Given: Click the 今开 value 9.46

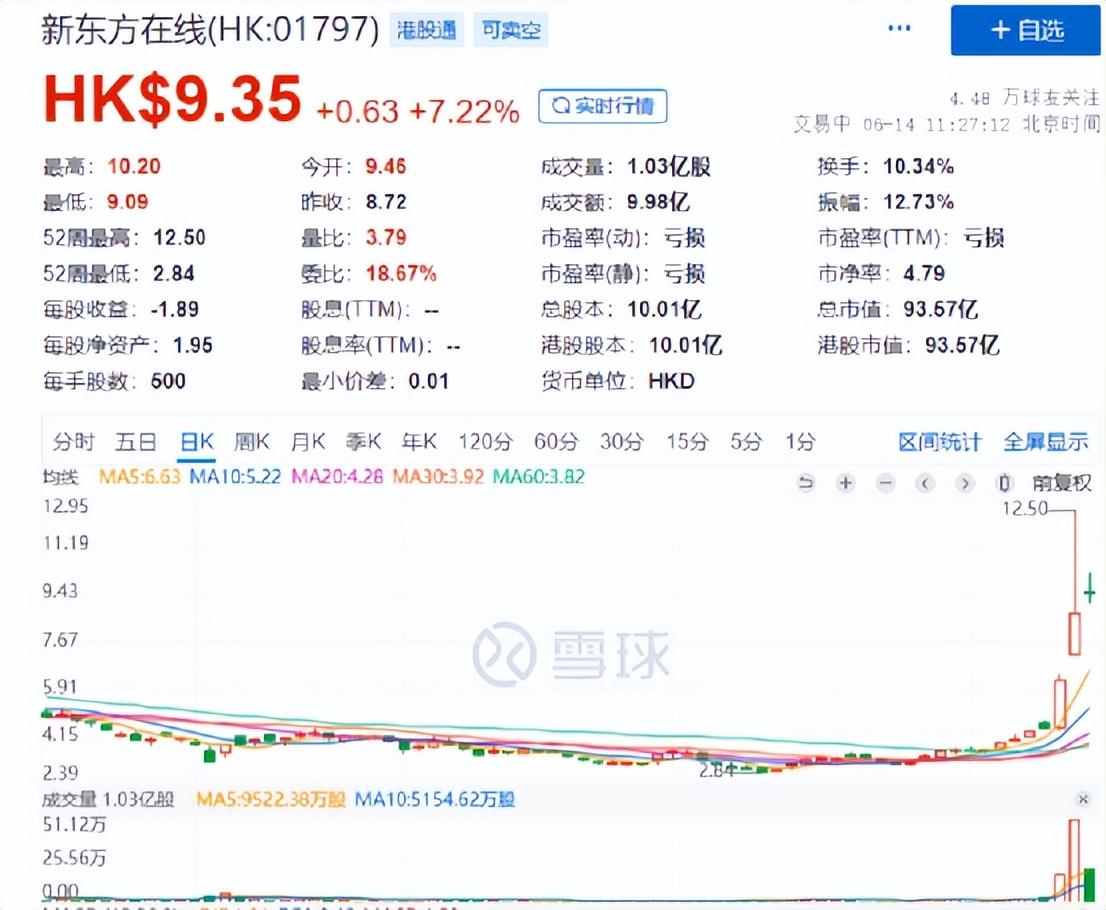Looking at the screenshot, I should 386,166.
